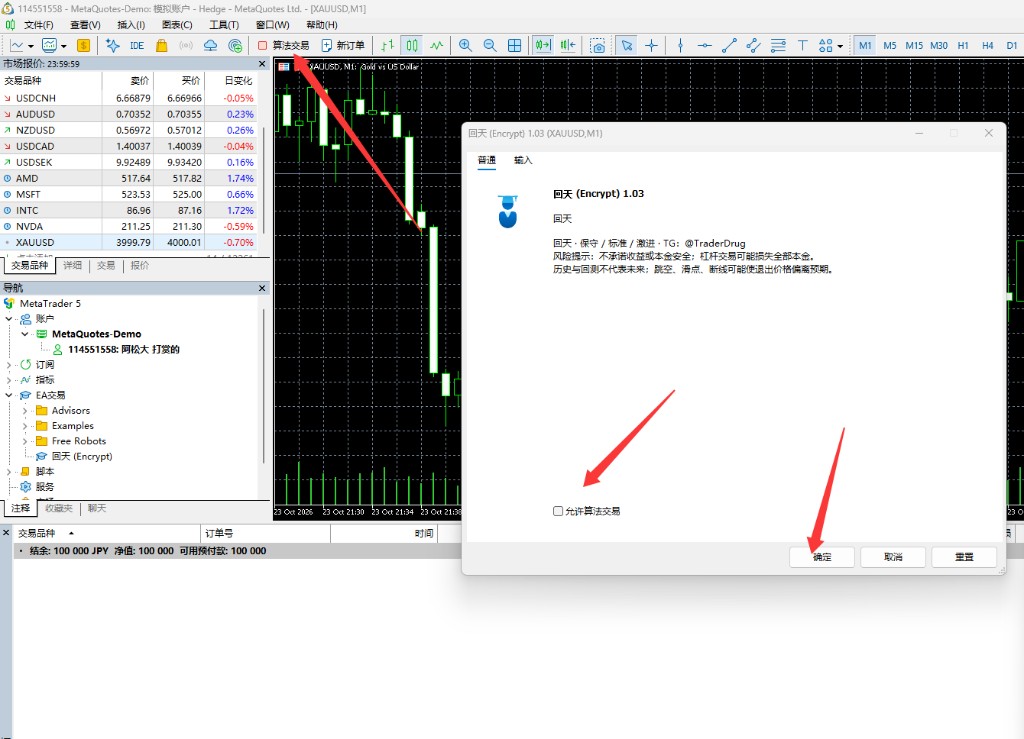Select the bar chart display icon
This screenshot has width=1024, height=739.
pyautogui.click(x=387, y=45)
